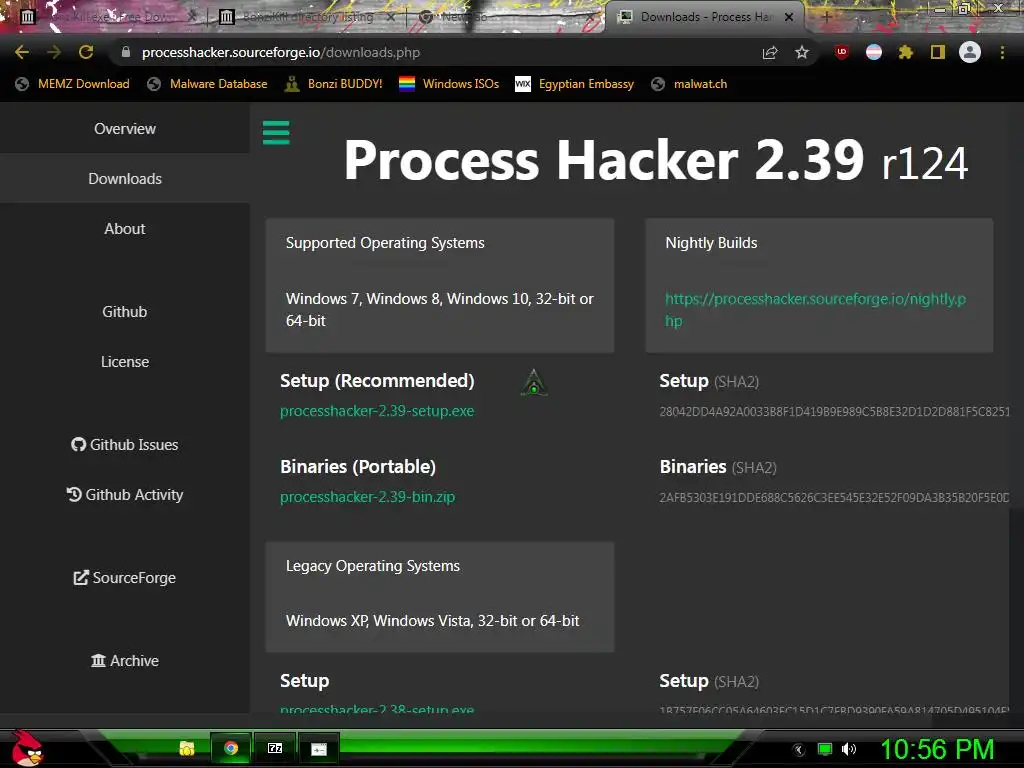Open the file explorer taskbar icon

tap(187, 748)
